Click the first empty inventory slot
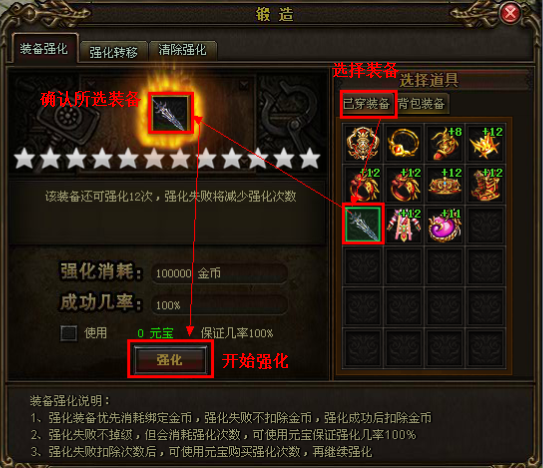This screenshot has width=543, height=468. (x=485, y=225)
